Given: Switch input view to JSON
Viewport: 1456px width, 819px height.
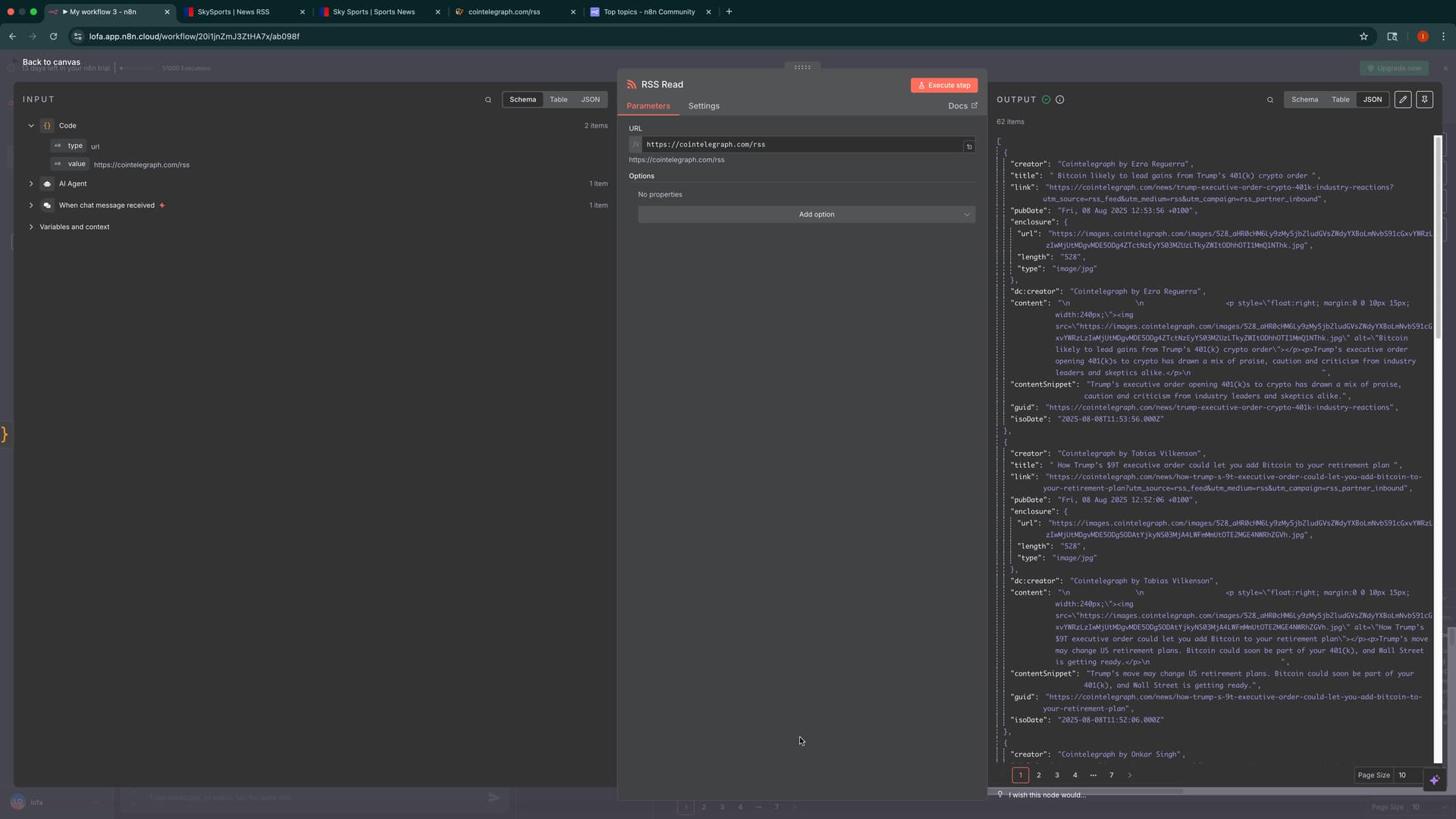Looking at the screenshot, I should [x=590, y=99].
